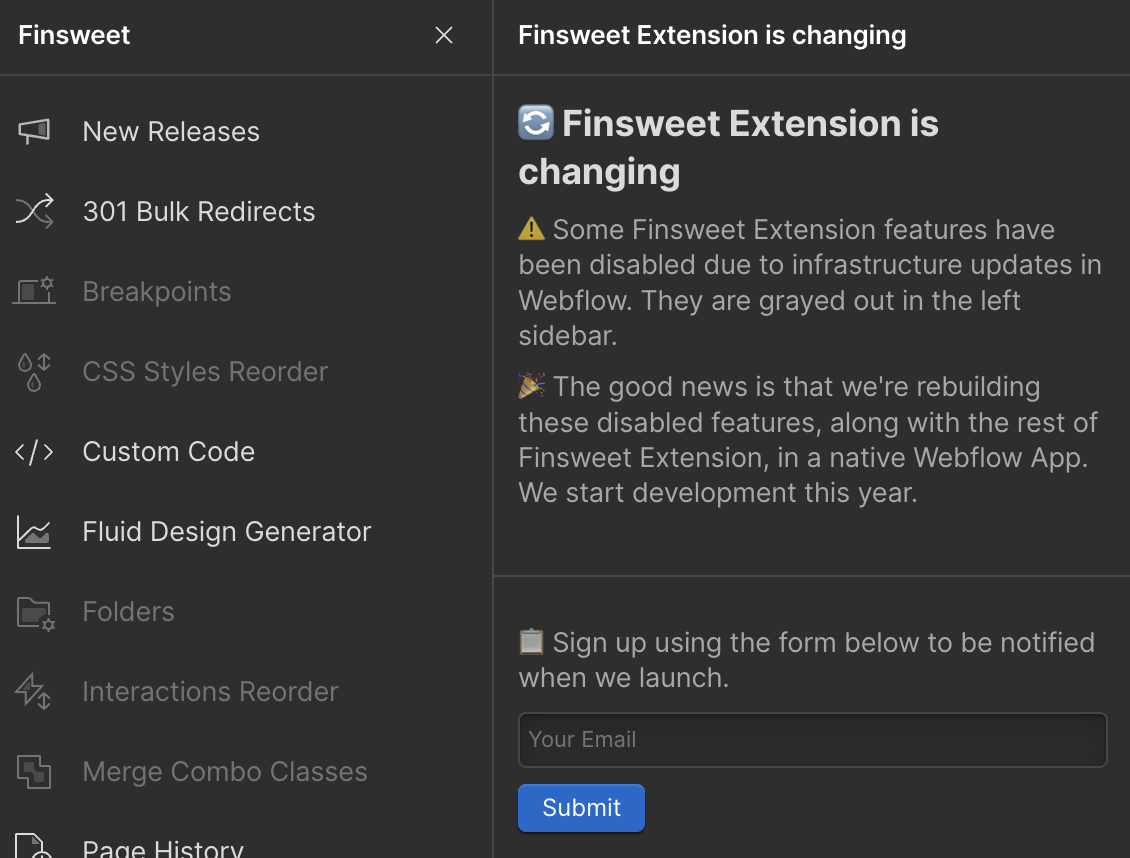Click the Page History document icon

(x=34, y=846)
